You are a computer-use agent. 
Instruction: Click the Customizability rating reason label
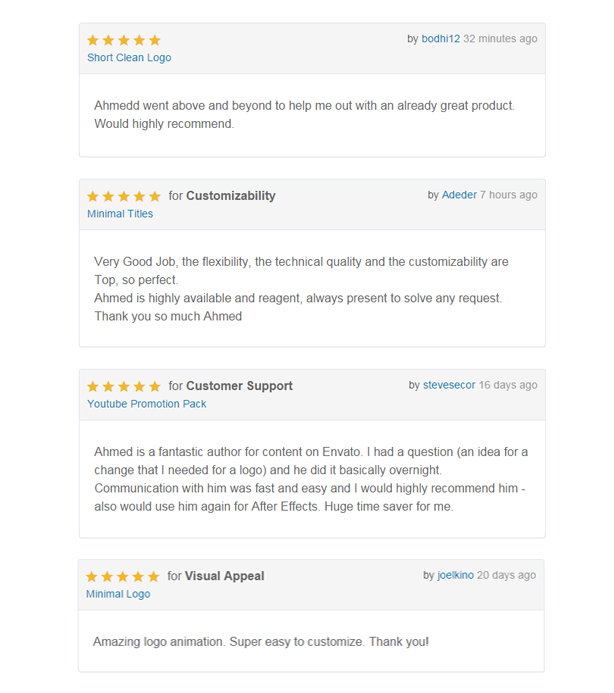pos(230,196)
